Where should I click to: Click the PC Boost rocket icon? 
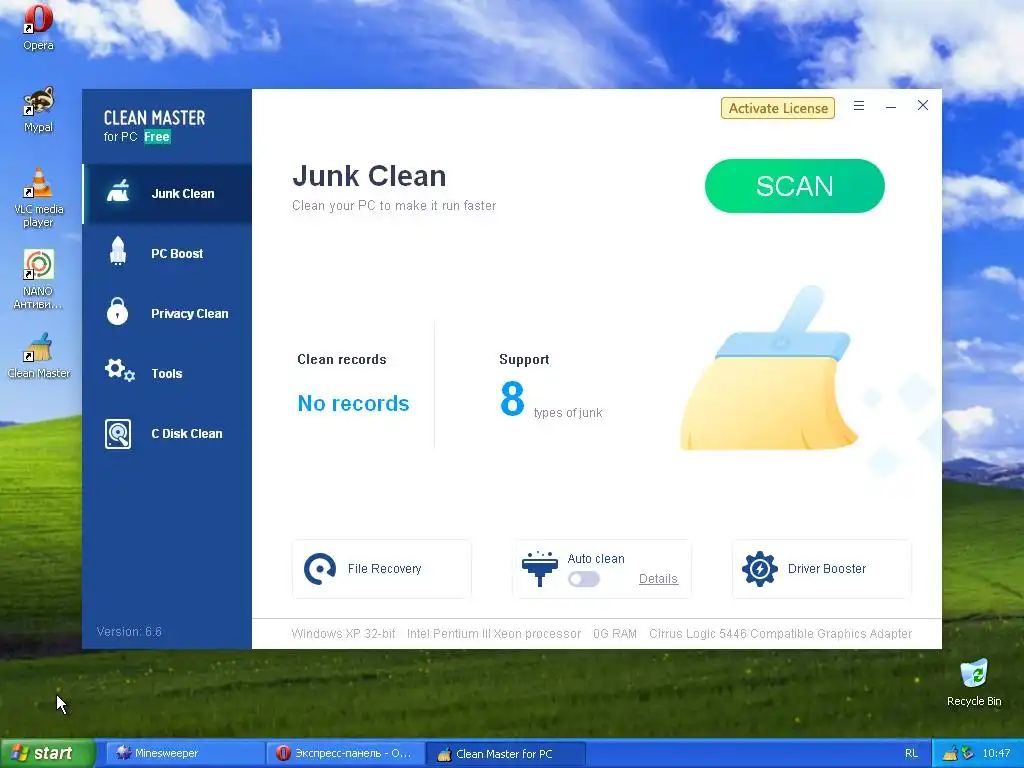tap(118, 251)
